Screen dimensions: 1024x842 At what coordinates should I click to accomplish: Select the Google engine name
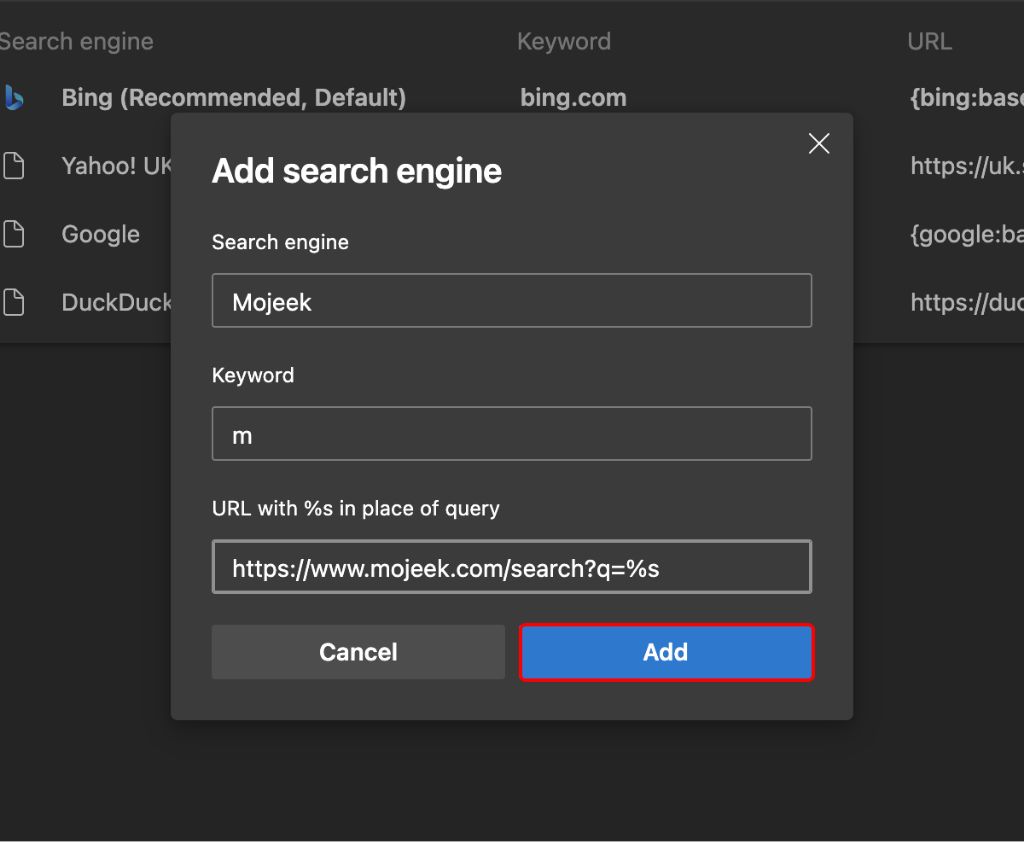click(x=101, y=235)
